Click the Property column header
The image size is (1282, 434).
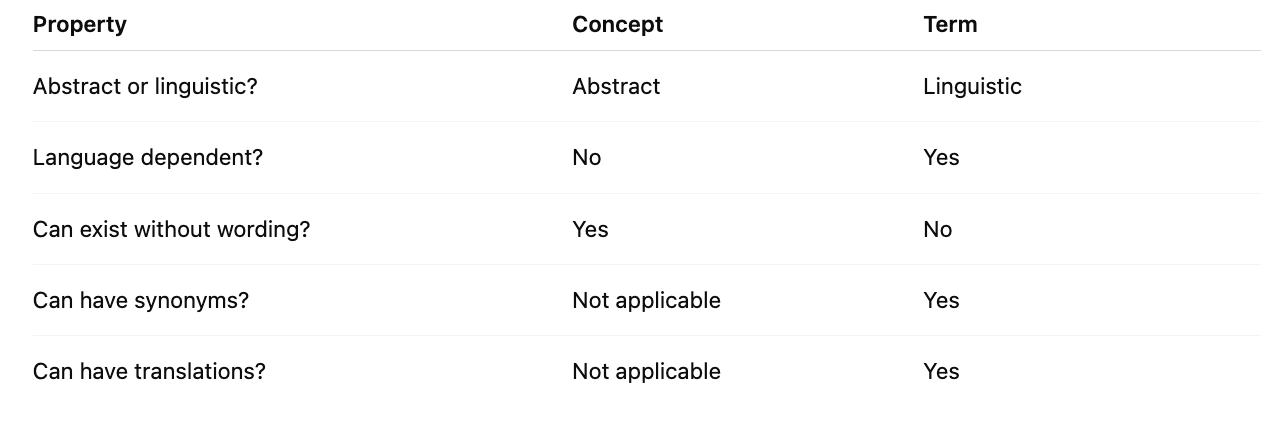[80, 25]
